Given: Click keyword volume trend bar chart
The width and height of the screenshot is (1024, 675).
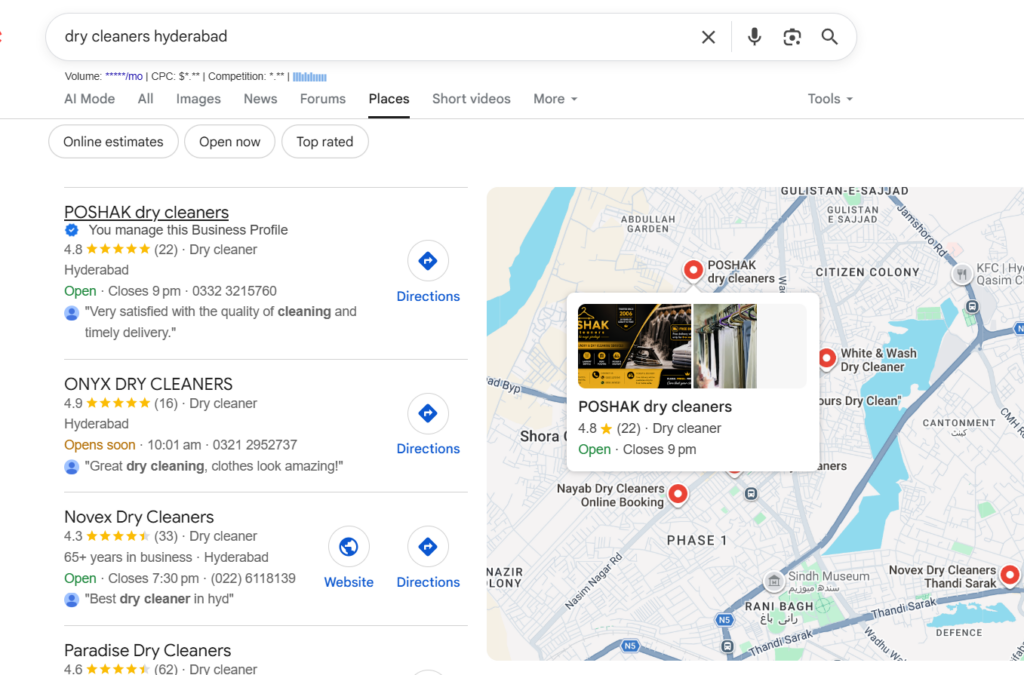Looking at the screenshot, I should point(310,76).
